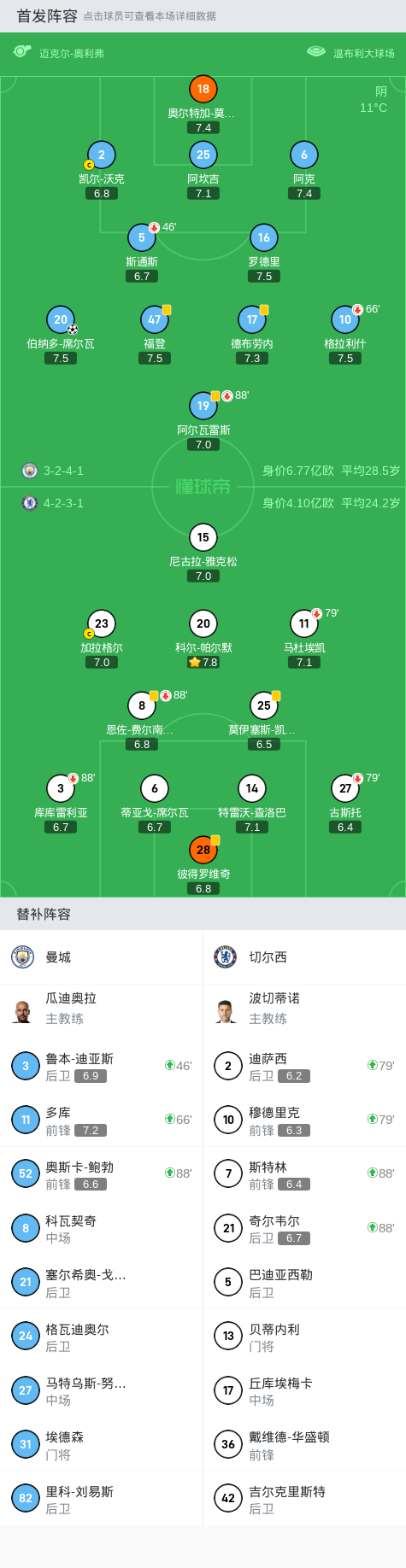
Task: Open number 47 Foden player circle
Action: pyautogui.click(x=154, y=319)
